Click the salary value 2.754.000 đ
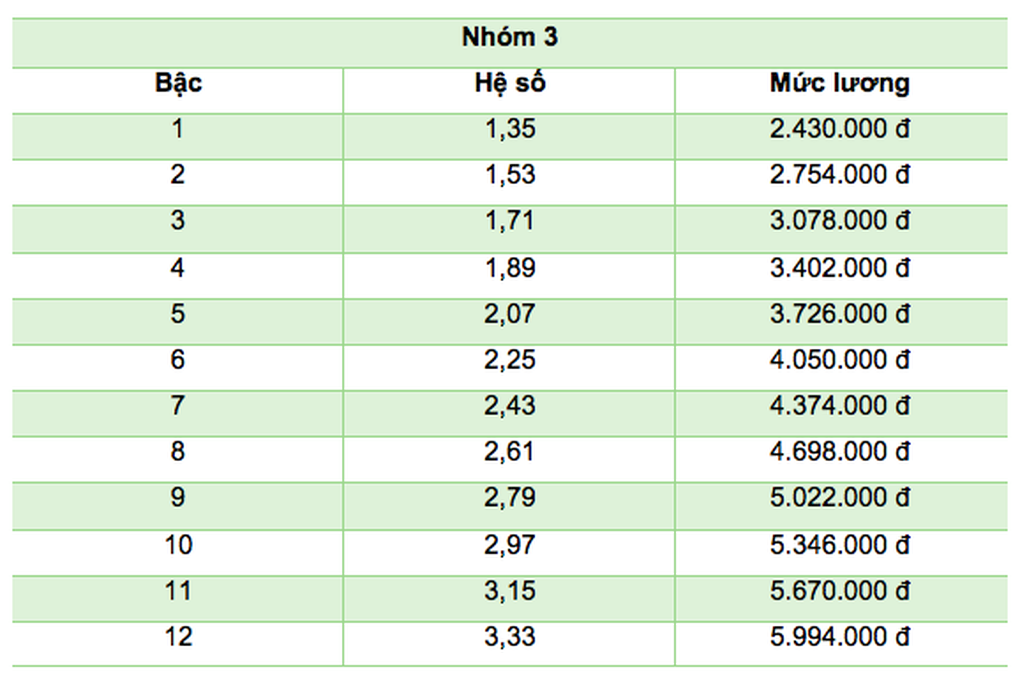Screen dimensions: 1020x681 [x=840, y=175]
